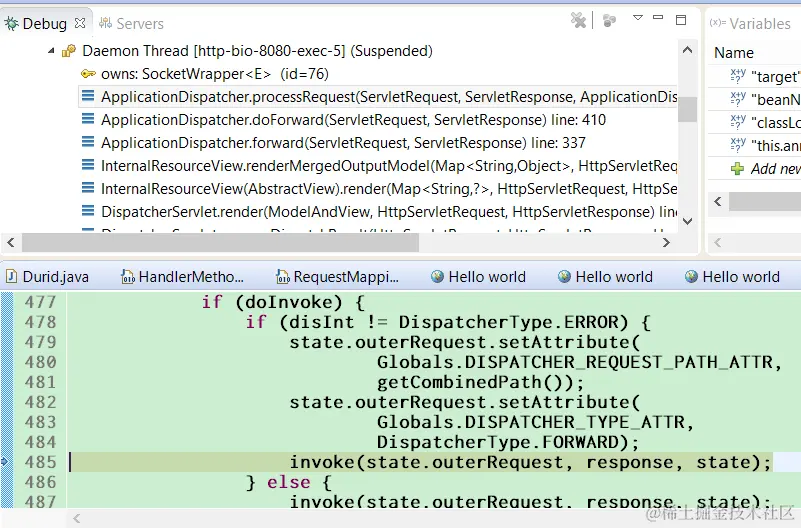Close the Debug view with X icon
Image resolution: width=801 pixels, height=528 pixels.
[80, 23]
